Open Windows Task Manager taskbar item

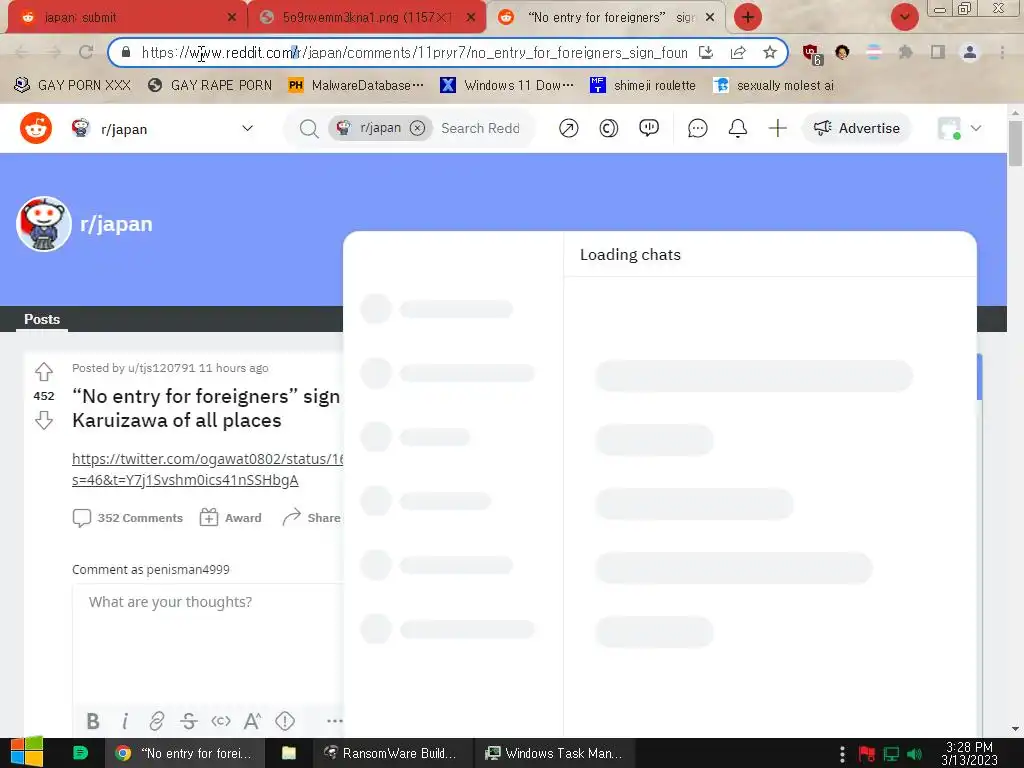pos(553,753)
